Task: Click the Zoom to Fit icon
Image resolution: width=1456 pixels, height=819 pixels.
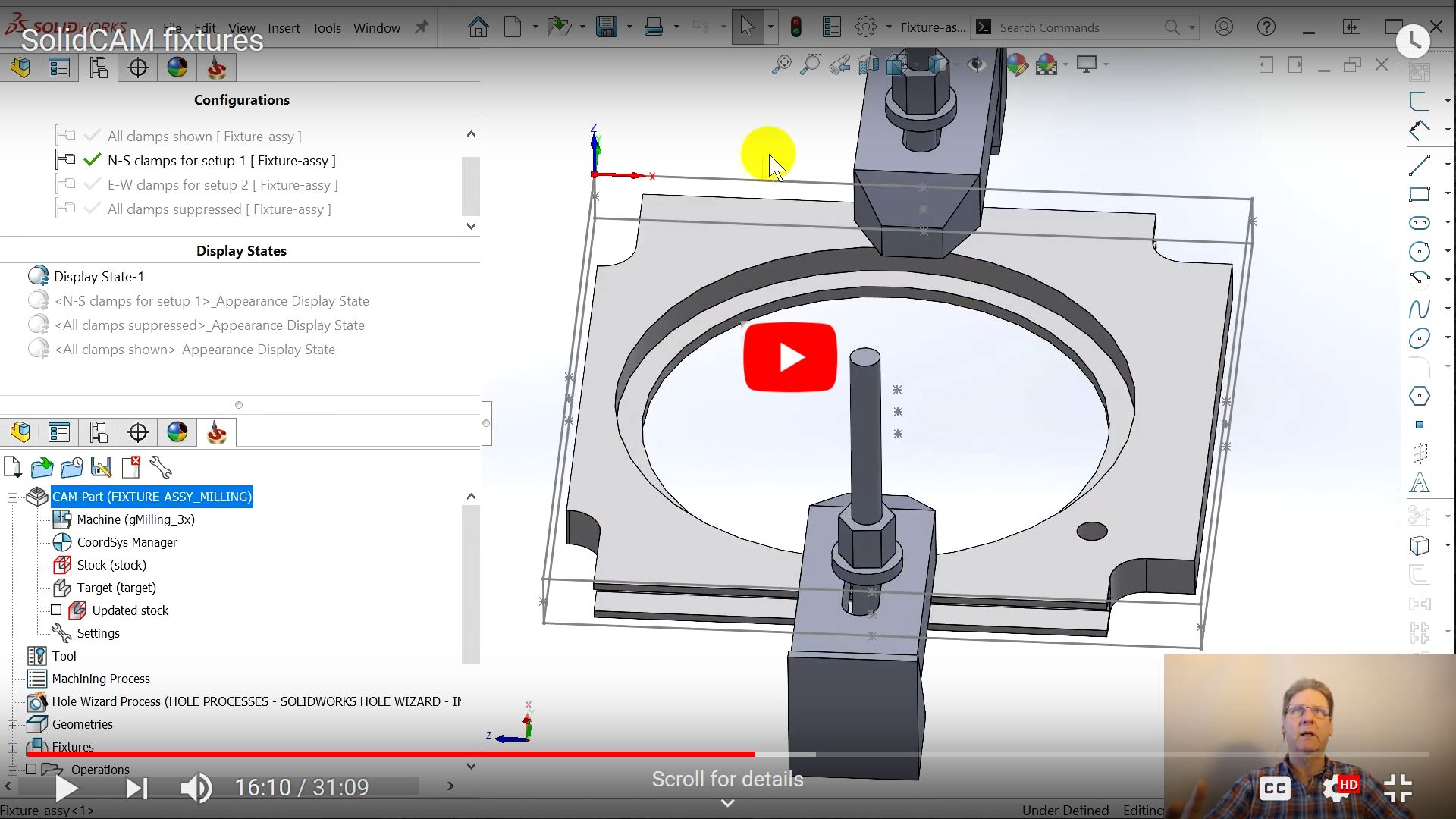Action: tap(781, 64)
